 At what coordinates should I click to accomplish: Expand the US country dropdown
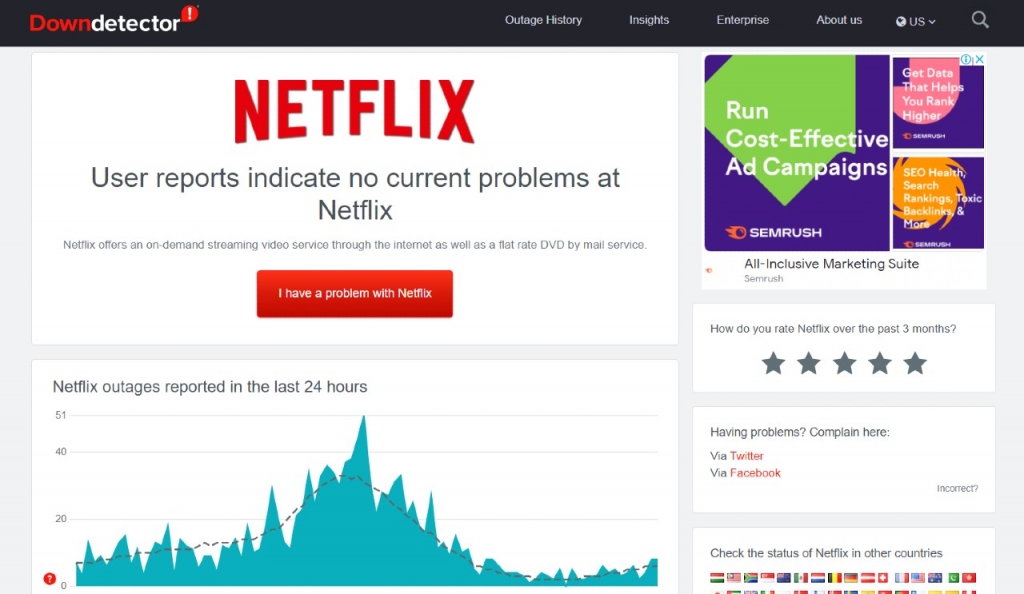coord(916,21)
